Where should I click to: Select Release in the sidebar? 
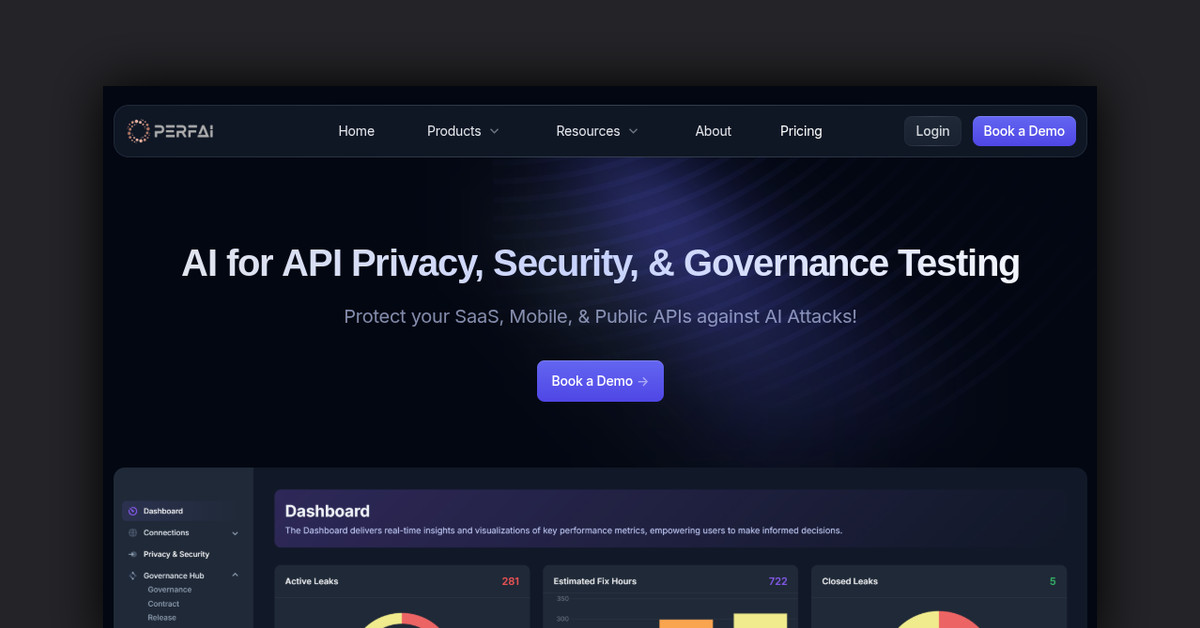162,618
